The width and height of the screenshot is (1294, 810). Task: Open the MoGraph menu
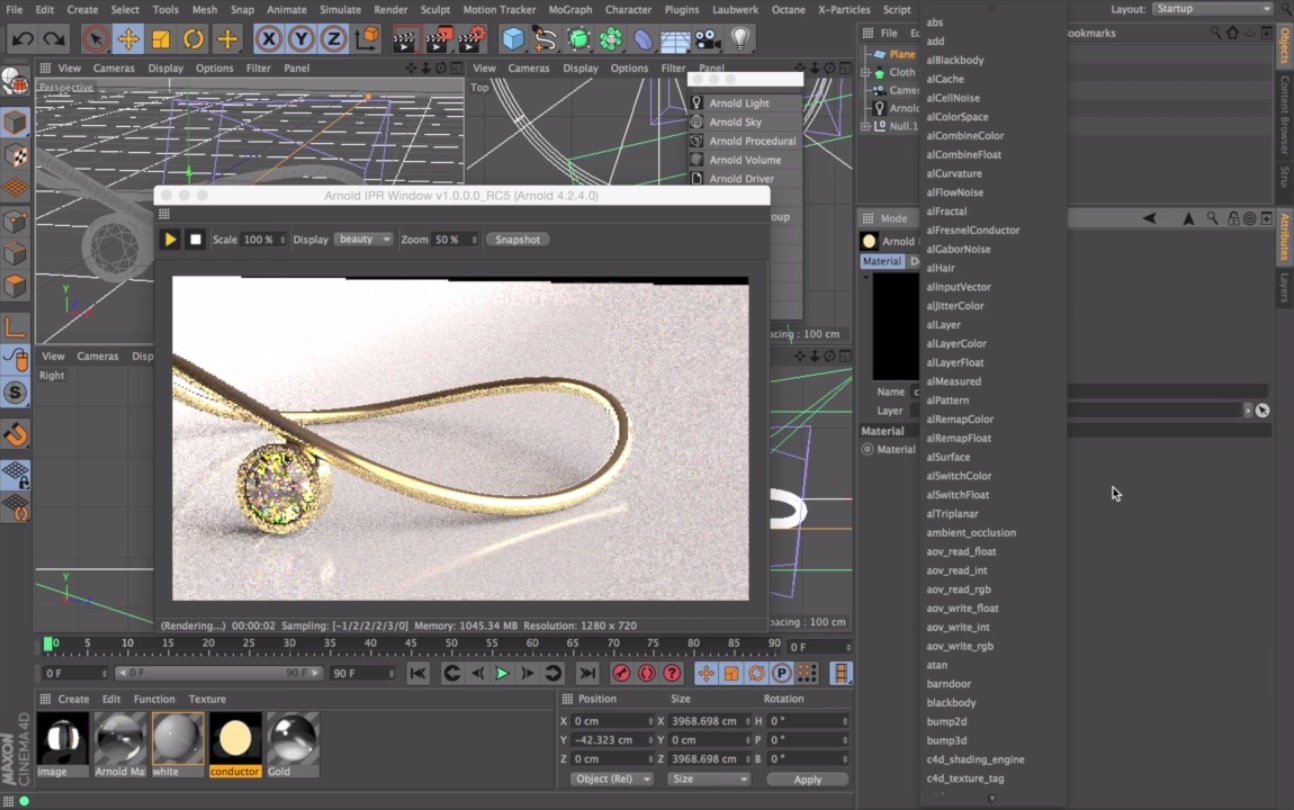click(570, 9)
